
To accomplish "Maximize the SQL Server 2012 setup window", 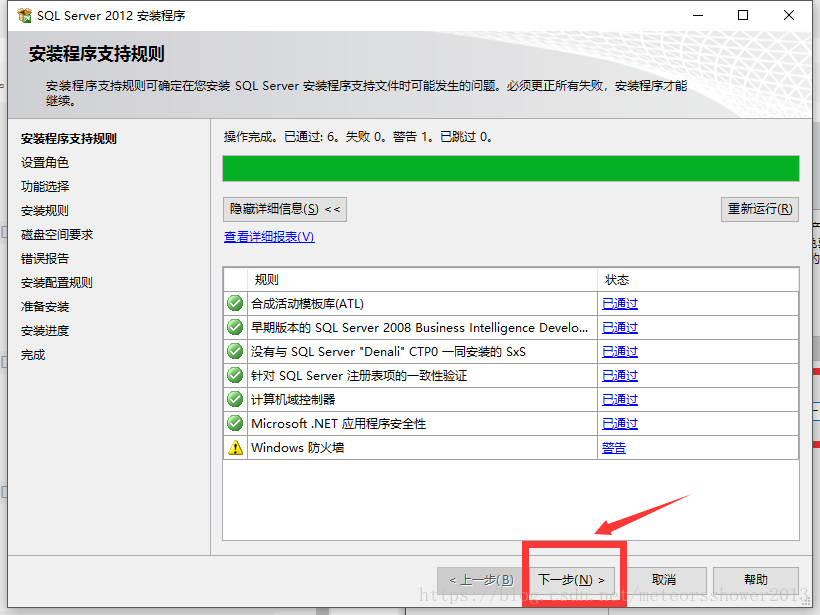I will (743, 16).
